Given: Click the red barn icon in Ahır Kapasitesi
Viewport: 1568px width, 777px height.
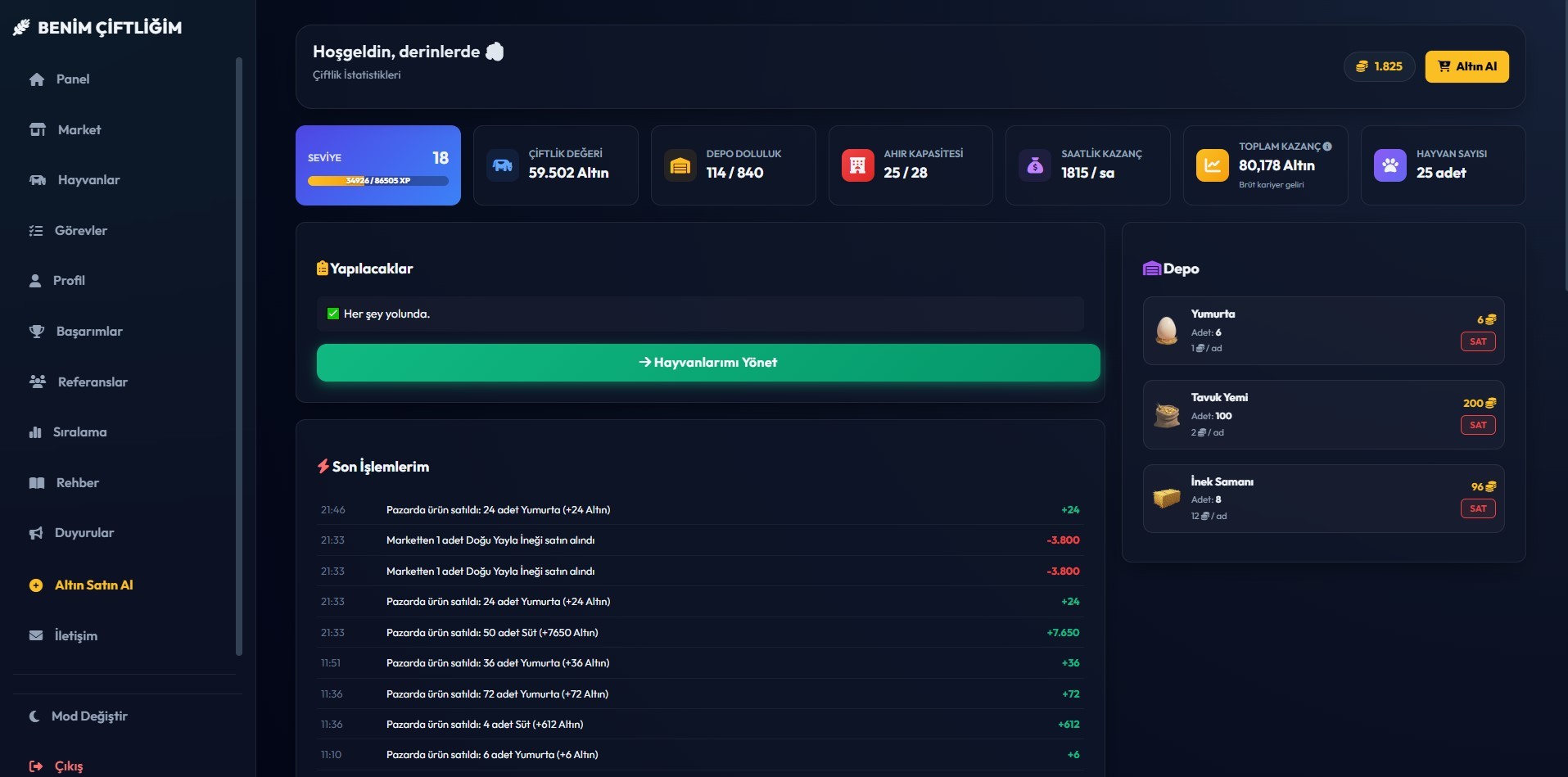Looking at the screenshot, I should click(857, 165).
